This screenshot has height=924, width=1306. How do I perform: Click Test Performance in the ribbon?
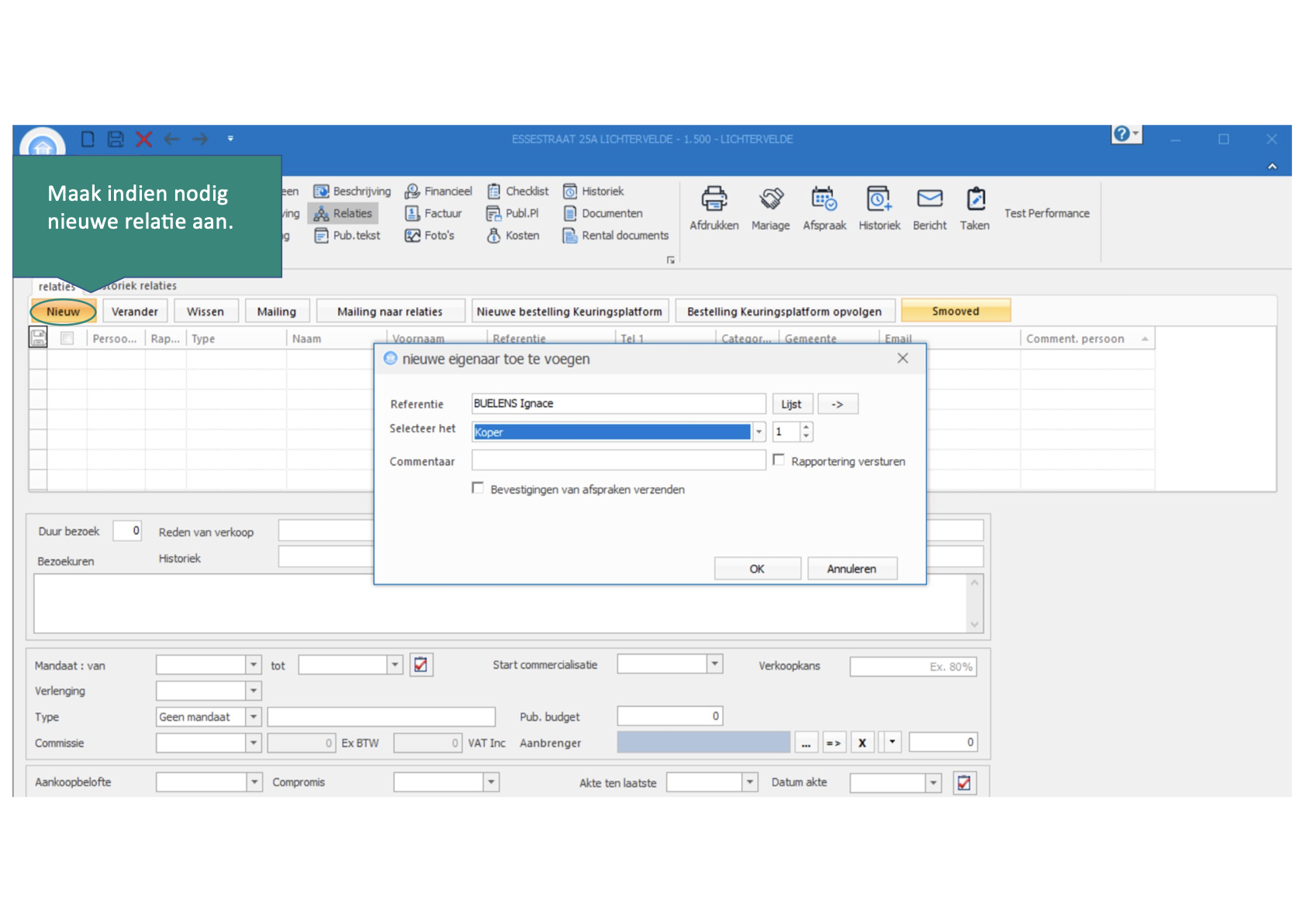click(1047, 213)
